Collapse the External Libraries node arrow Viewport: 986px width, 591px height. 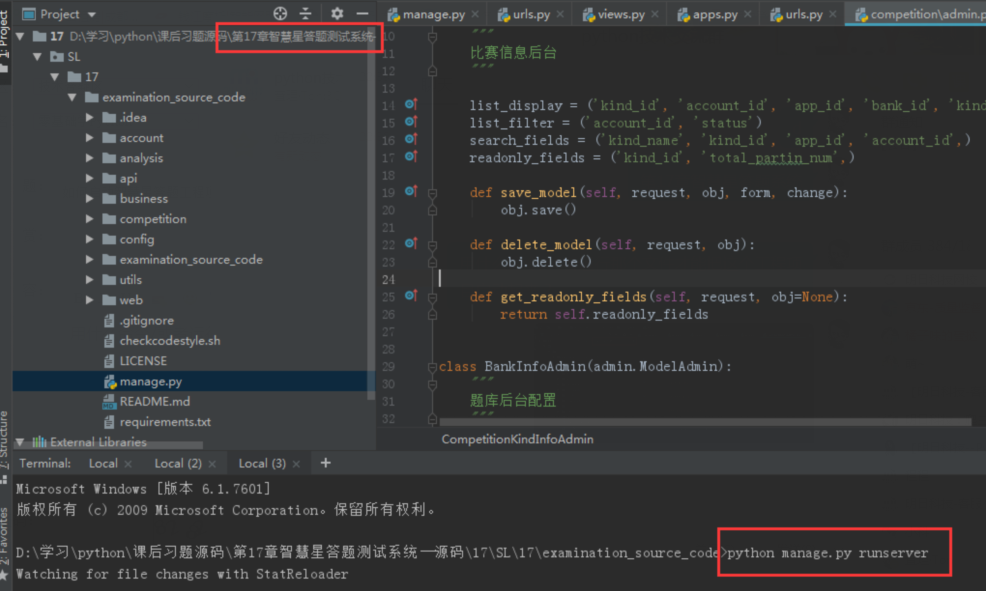click(x=20, y=443)
